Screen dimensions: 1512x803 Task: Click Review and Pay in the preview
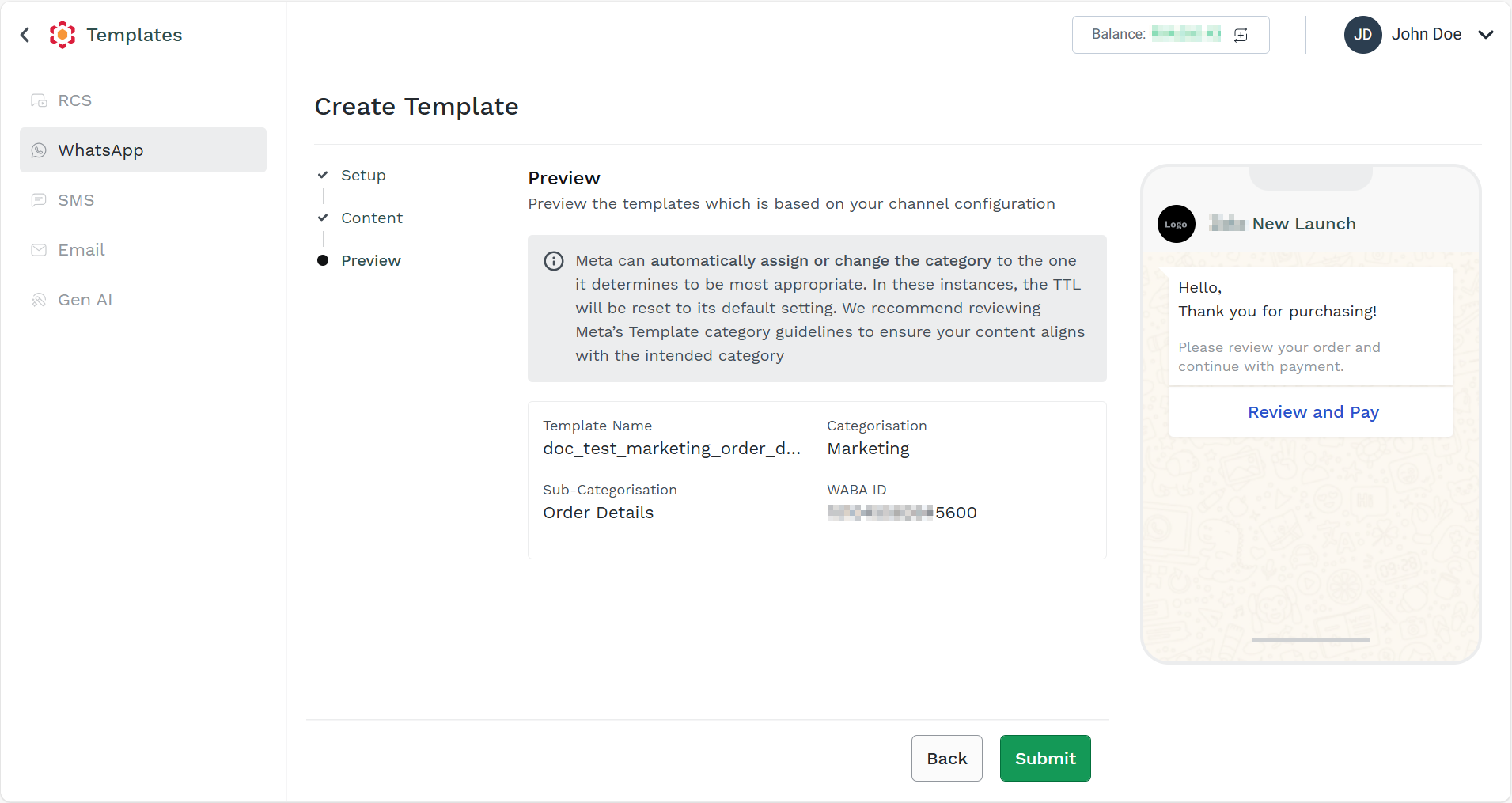[x=1313, y=412]
